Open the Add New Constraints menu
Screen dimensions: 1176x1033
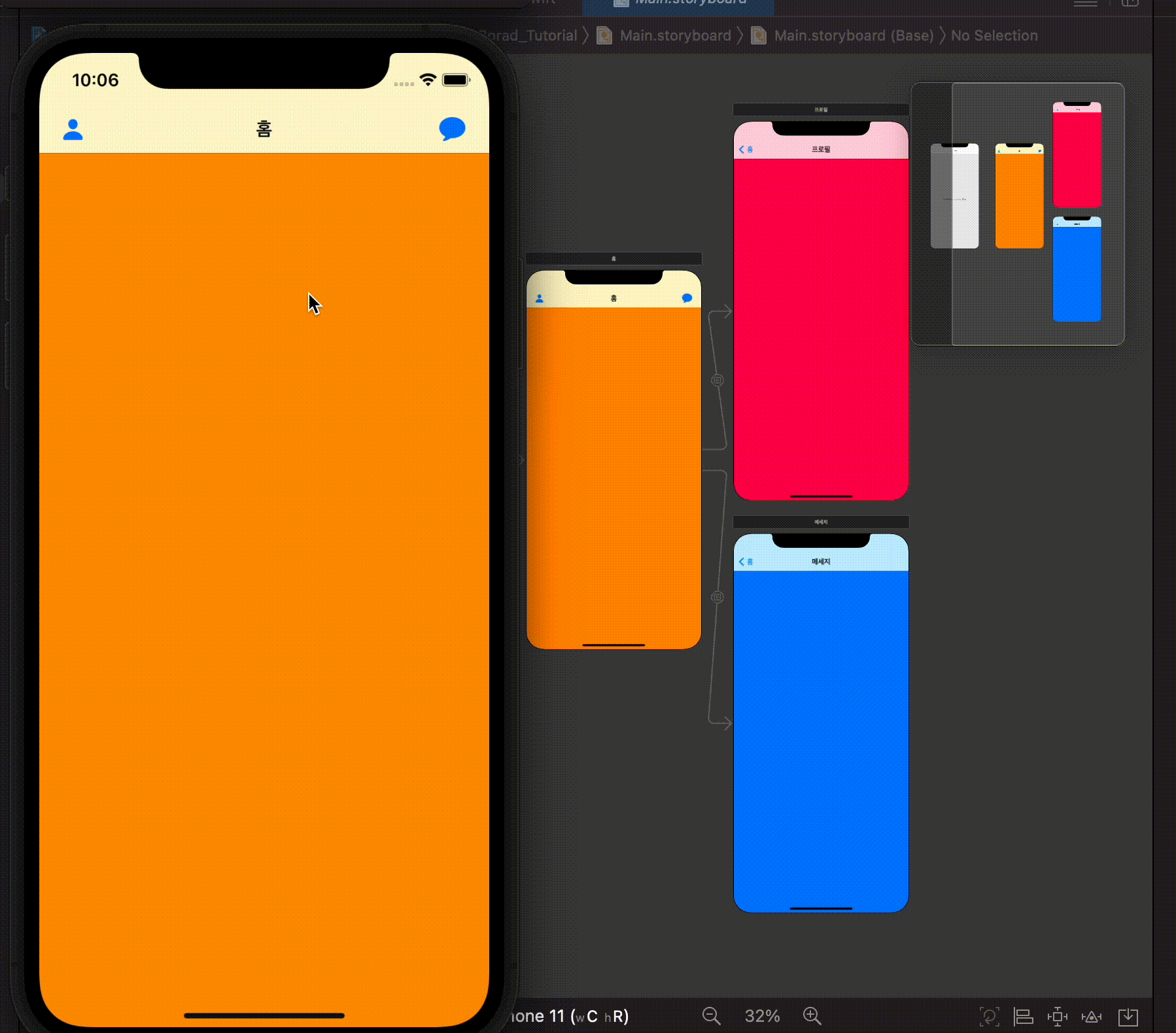click(x=1057, y=1017)
